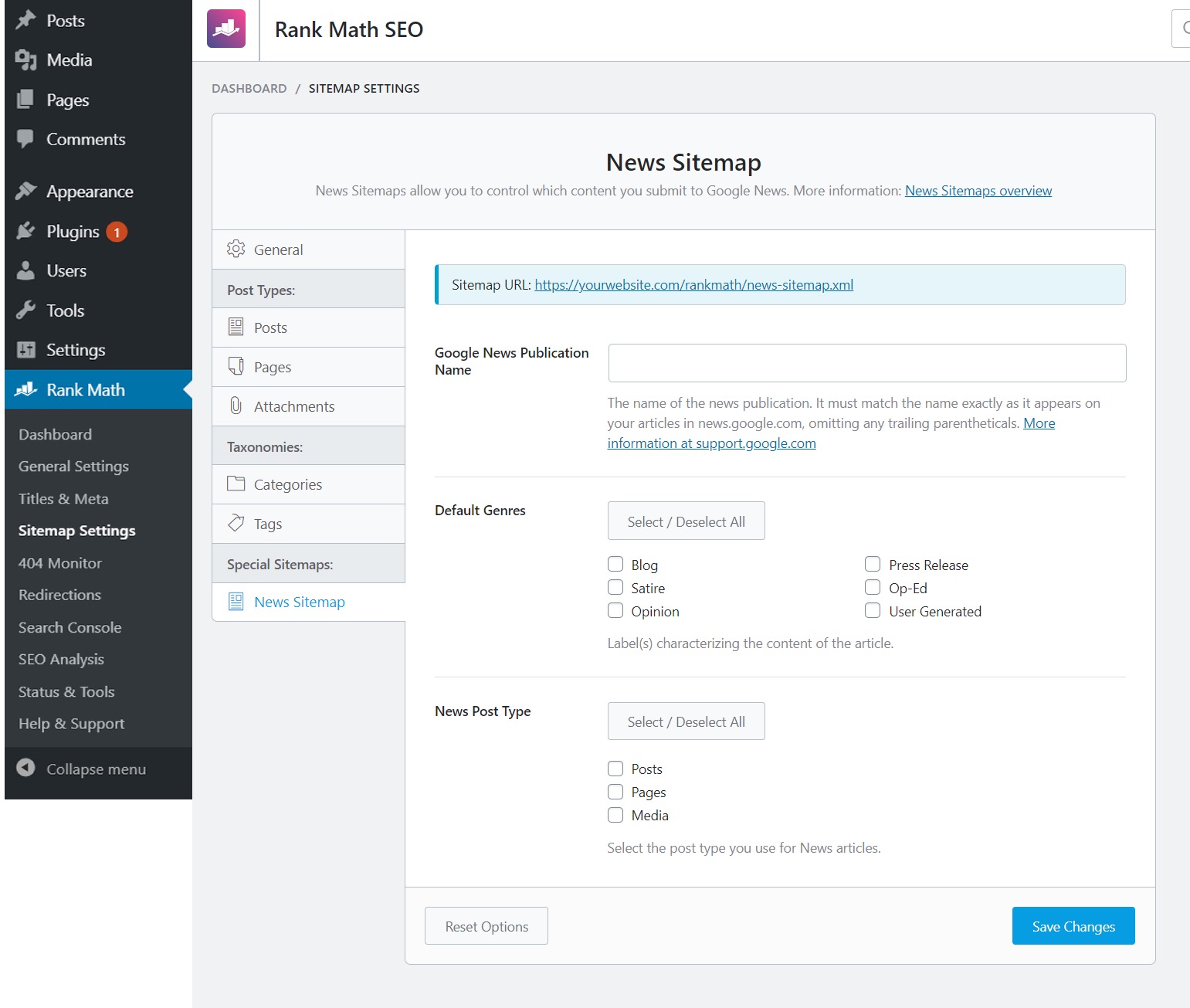
Task: Click the Reset Options button
Action: click(x=487, y=926)
